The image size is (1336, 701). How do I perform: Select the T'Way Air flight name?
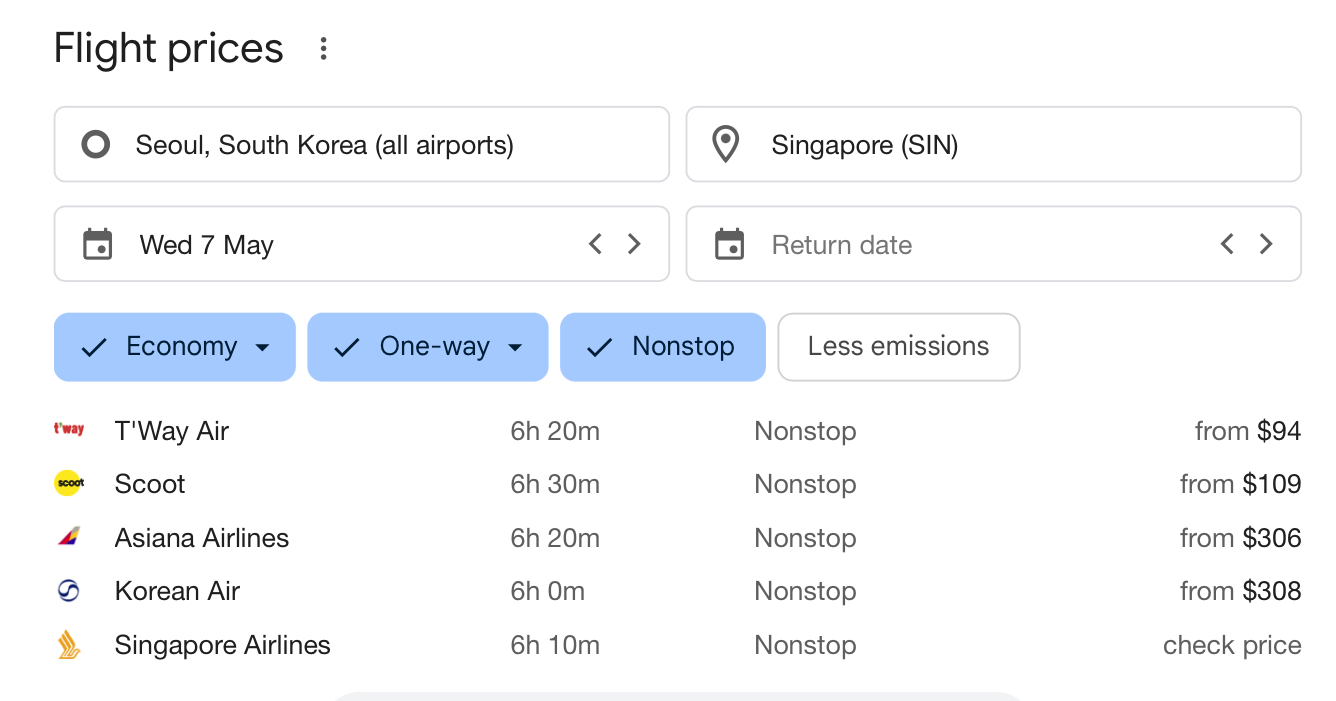point(172,431)
